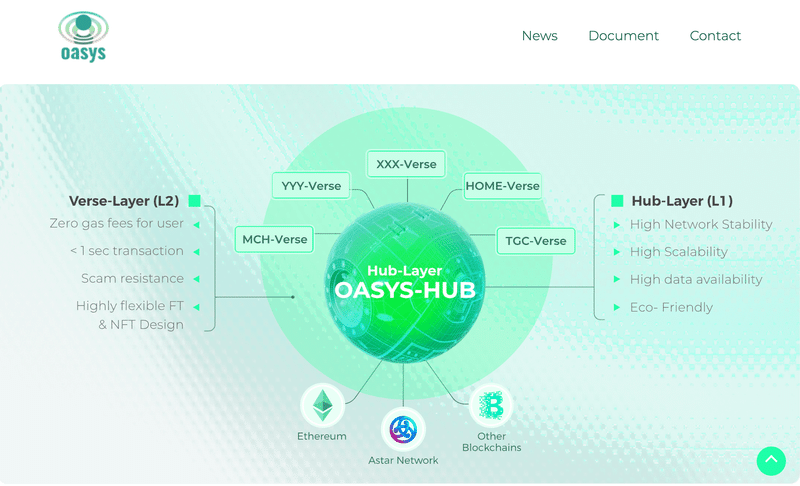Viewport: 800px width, 486px height.
Task: Click 'Highly flexible FT' text
Action: pos(130,306)
